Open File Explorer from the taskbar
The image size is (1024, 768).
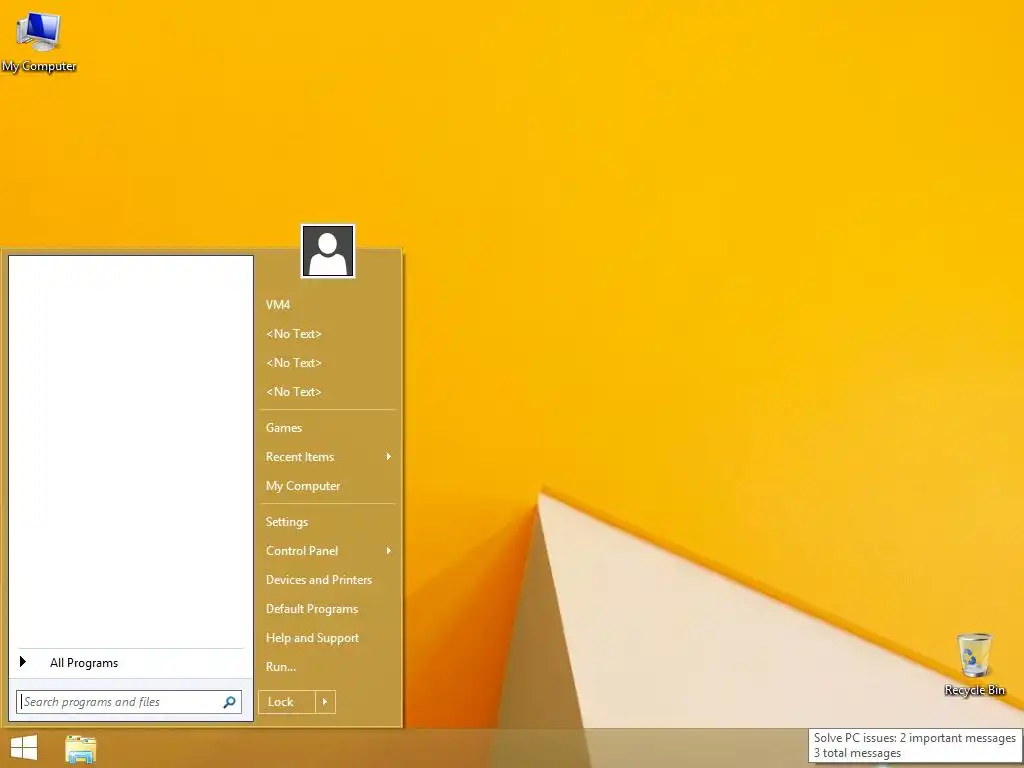80,749
